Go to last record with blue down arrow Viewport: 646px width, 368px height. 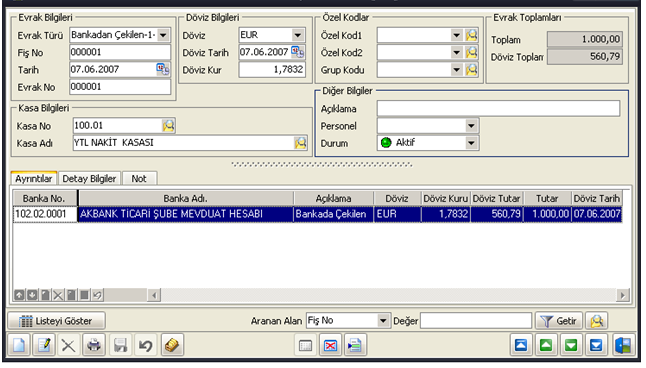click(x=596, y=345)
